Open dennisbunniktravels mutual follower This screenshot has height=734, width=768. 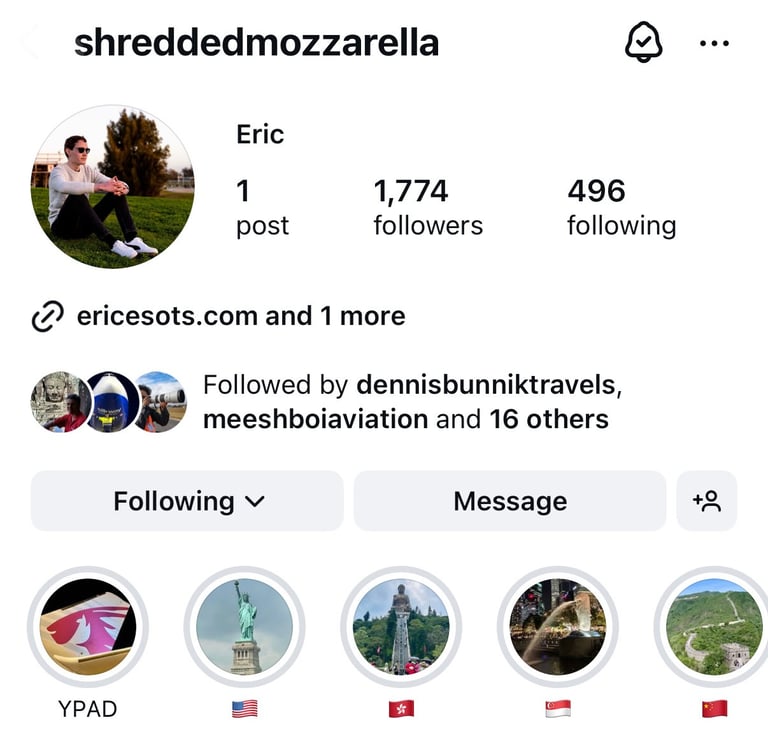coord(486,385)
